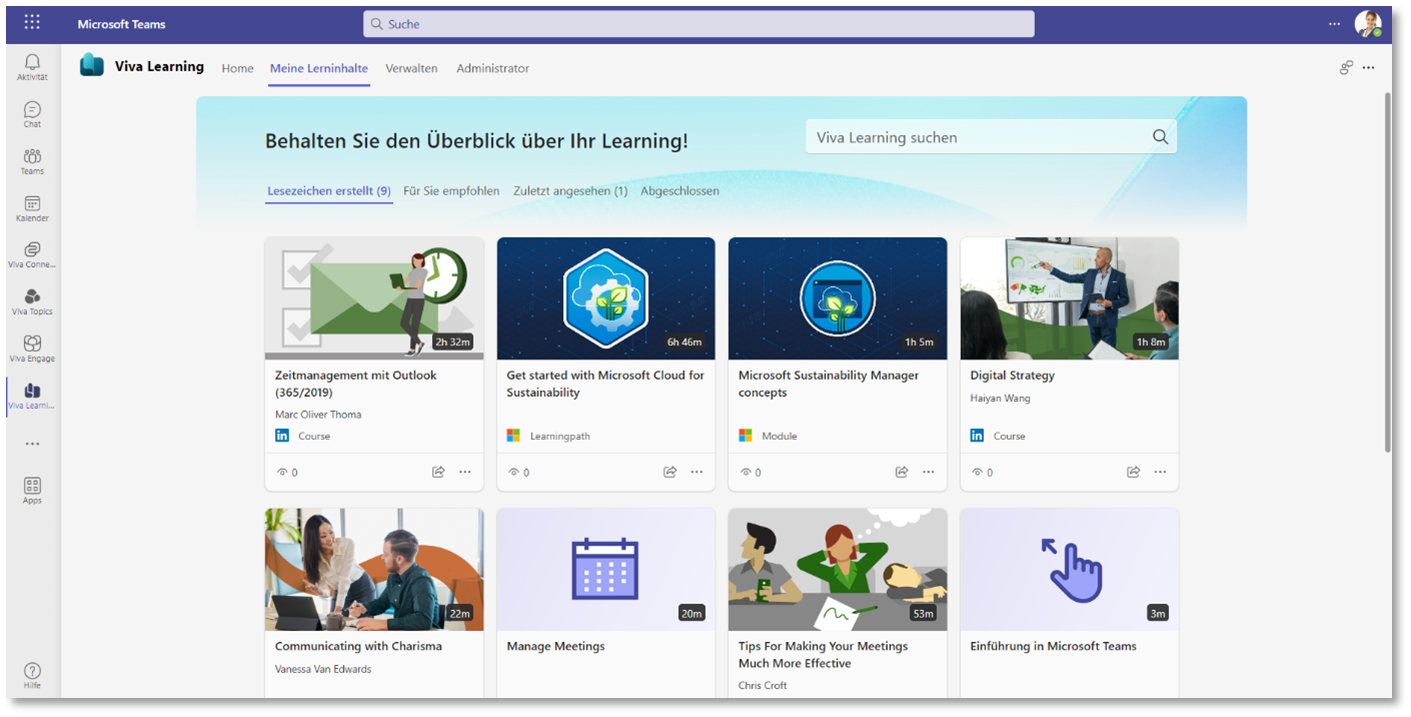Image resolution: width=1411 pixels, height=717 pixels.
Task: Open more options for Zeitmanagement mit Outlook
Action: [x=465, y=472]
